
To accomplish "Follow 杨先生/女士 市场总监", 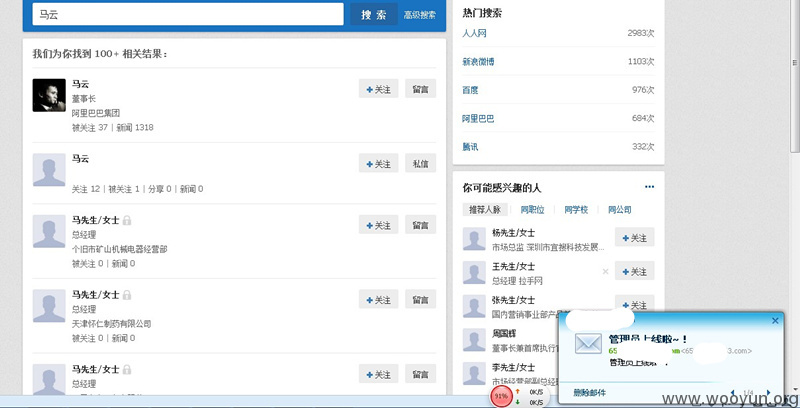I will point(634,238).
